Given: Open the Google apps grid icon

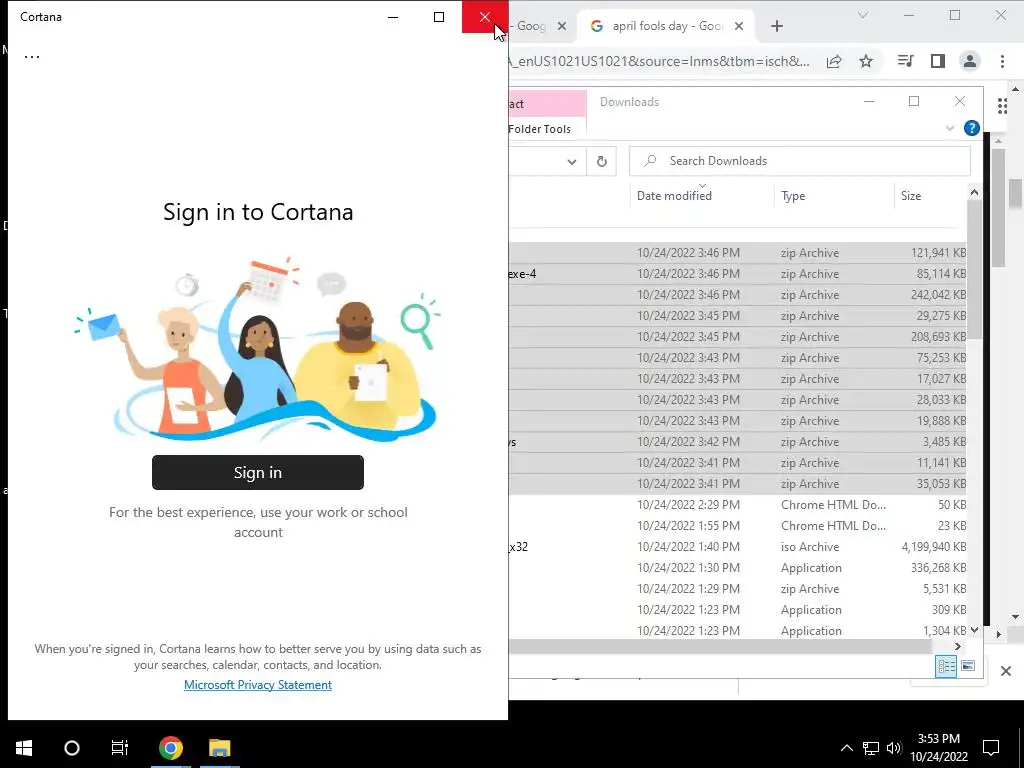Looking at the screenshot, I should pos(1002,105).
